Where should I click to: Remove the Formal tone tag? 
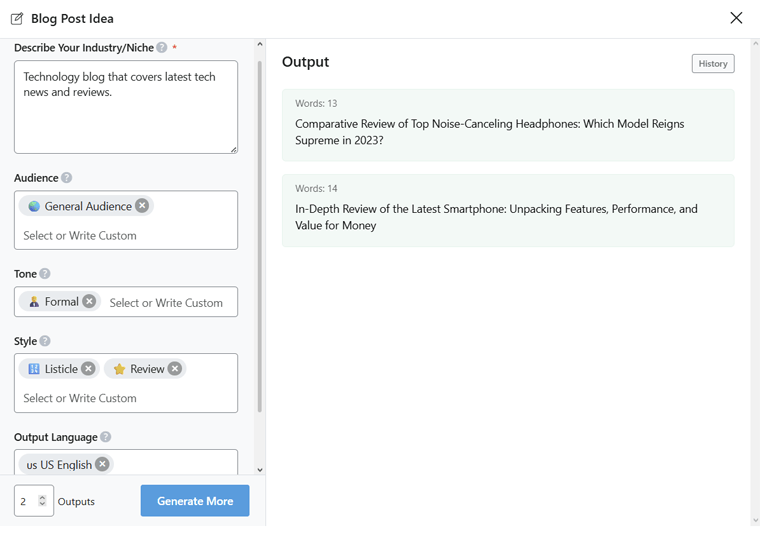[x=89, y=302]
